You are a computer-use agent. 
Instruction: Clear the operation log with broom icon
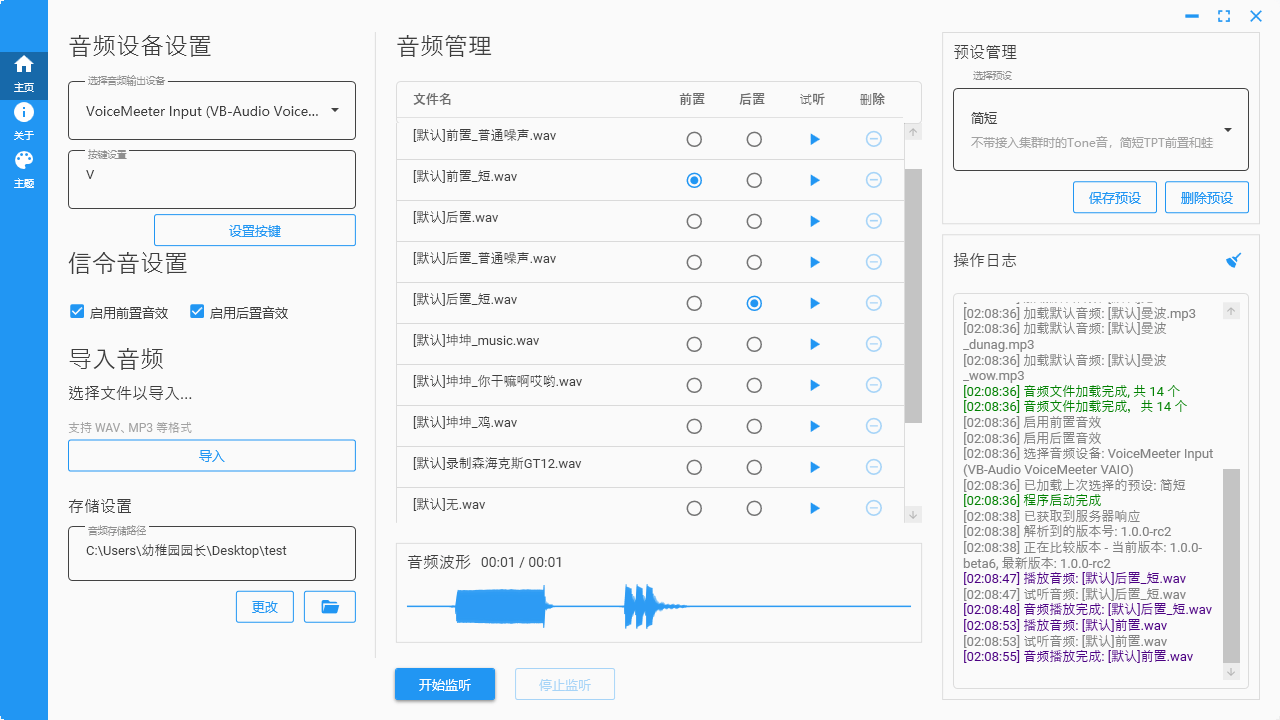(x=1235, y=260)
